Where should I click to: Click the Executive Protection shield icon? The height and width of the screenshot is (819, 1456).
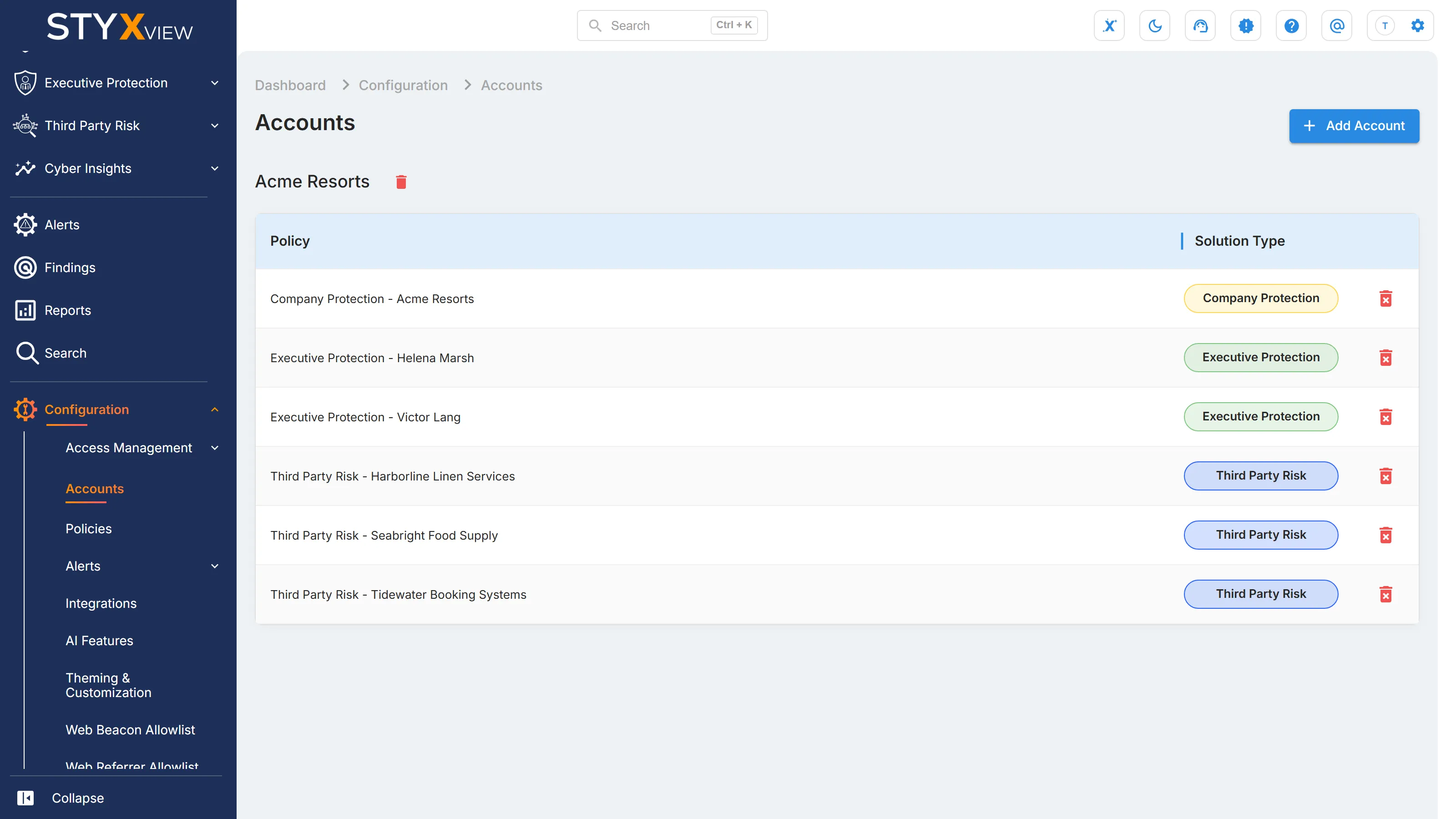pyautogui.click(x=25, y=82)
